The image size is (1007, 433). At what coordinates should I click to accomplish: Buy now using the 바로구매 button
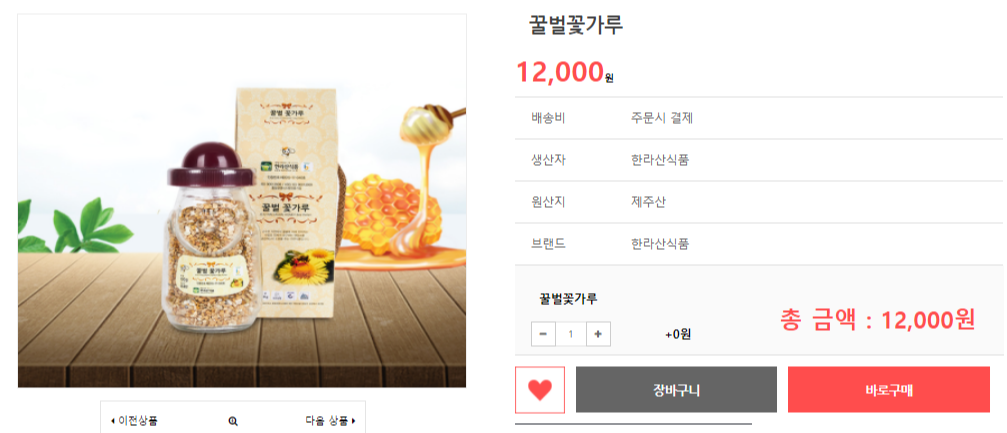coord(889,390)
